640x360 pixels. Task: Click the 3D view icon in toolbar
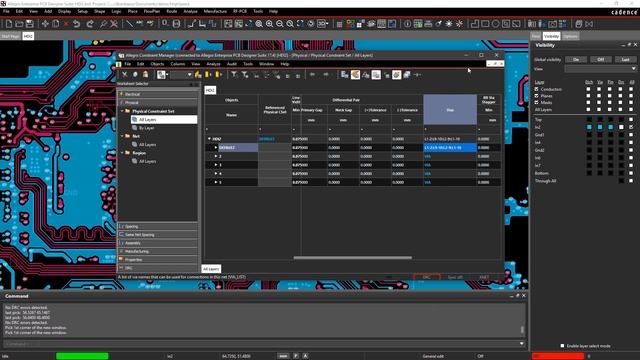pyautogui.click(x=322, y=24)
